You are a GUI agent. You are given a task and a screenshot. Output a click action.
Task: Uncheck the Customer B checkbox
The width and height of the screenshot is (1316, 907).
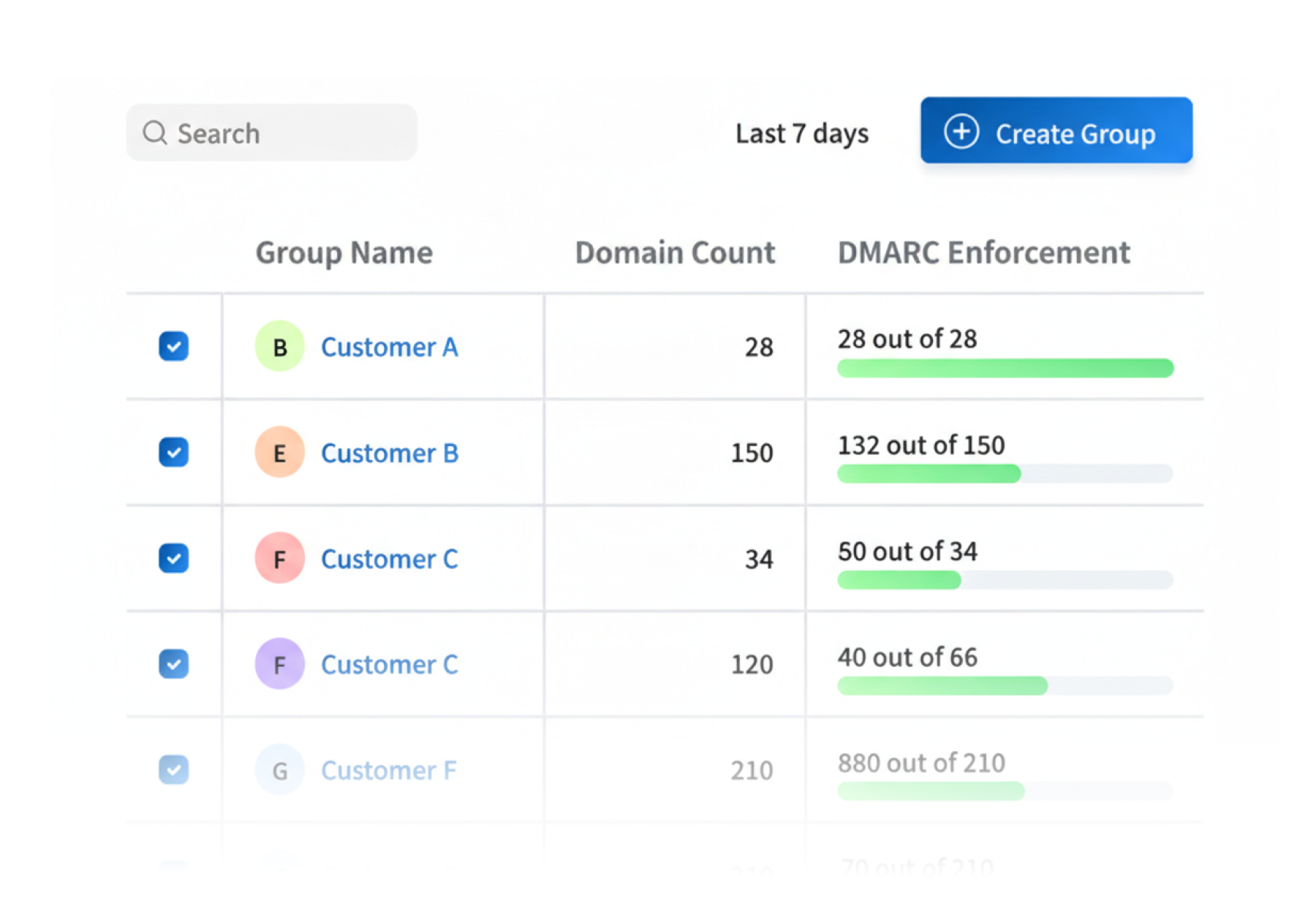[x=174, y=452]
